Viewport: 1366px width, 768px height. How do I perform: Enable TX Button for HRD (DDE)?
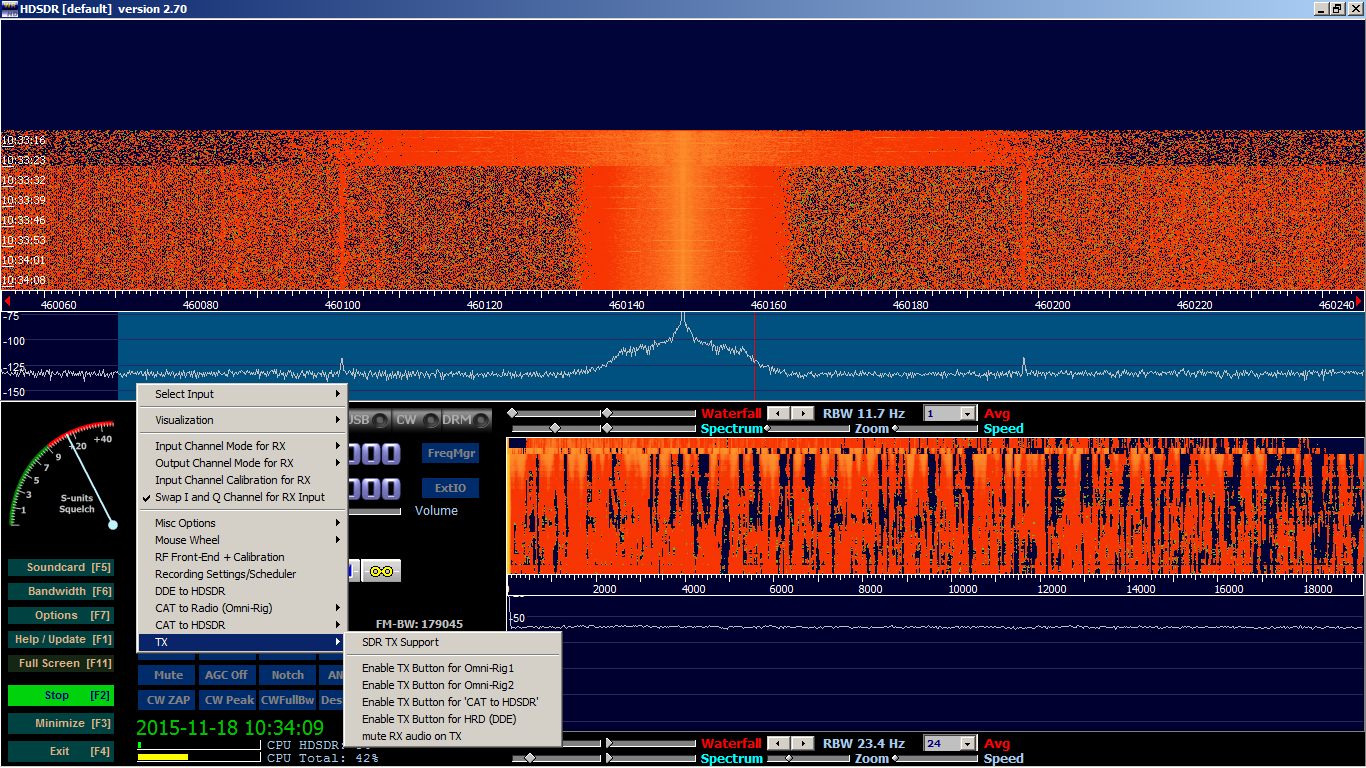click(x=453, y=719)
